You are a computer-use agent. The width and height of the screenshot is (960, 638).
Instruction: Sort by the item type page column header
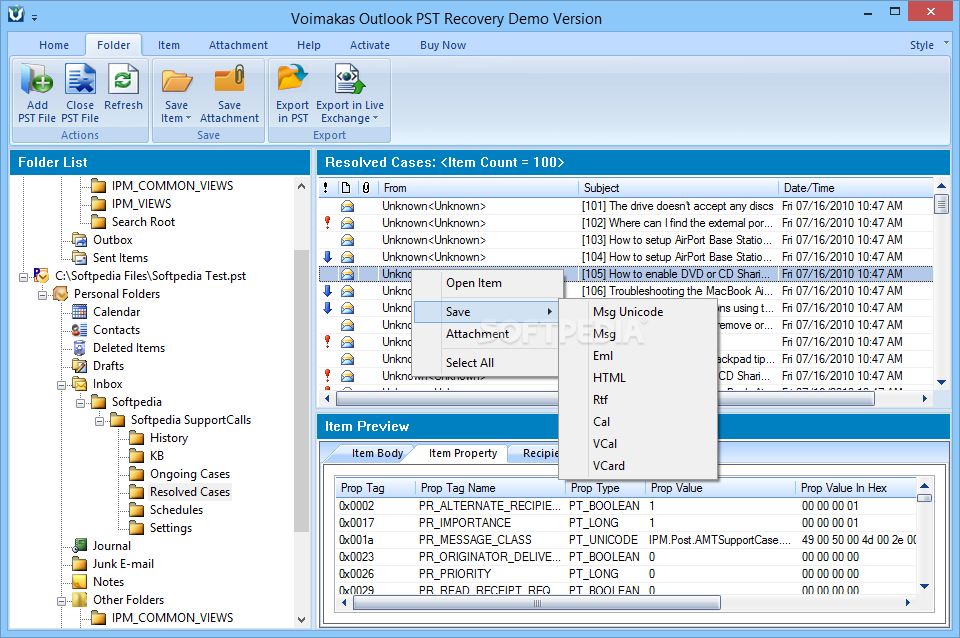point(347,188)
